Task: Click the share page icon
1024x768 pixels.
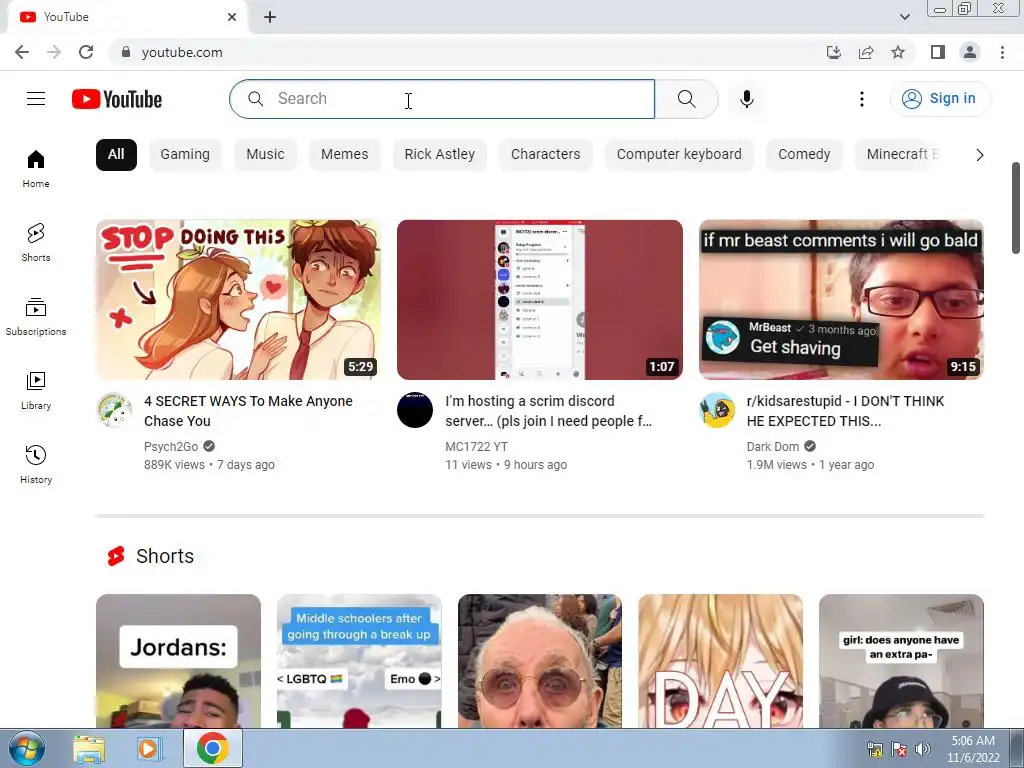Action: click(866, 52)
